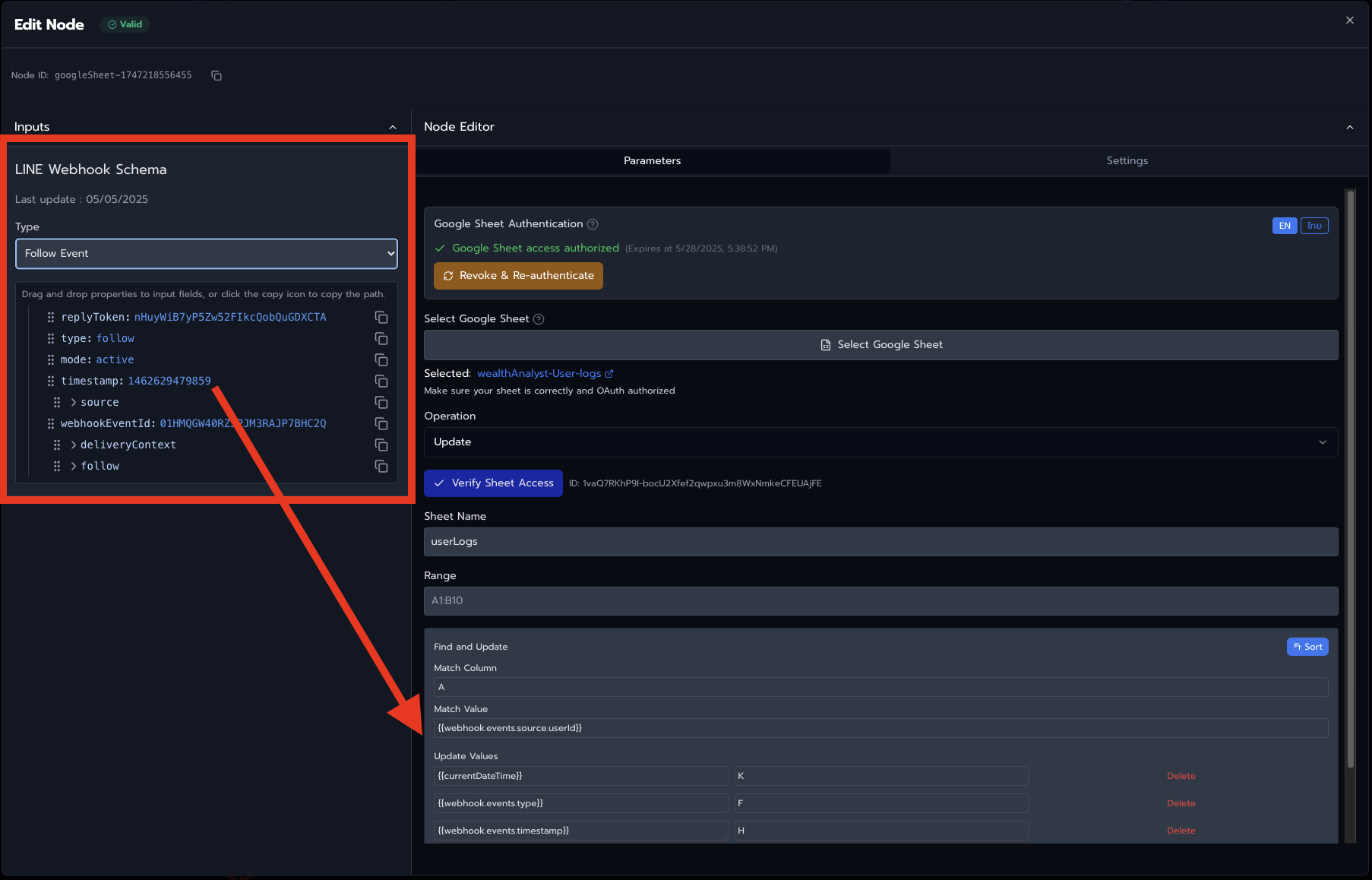Click Revoke & Re-authenticate button

pyautogui.click(x=518, y=276)
